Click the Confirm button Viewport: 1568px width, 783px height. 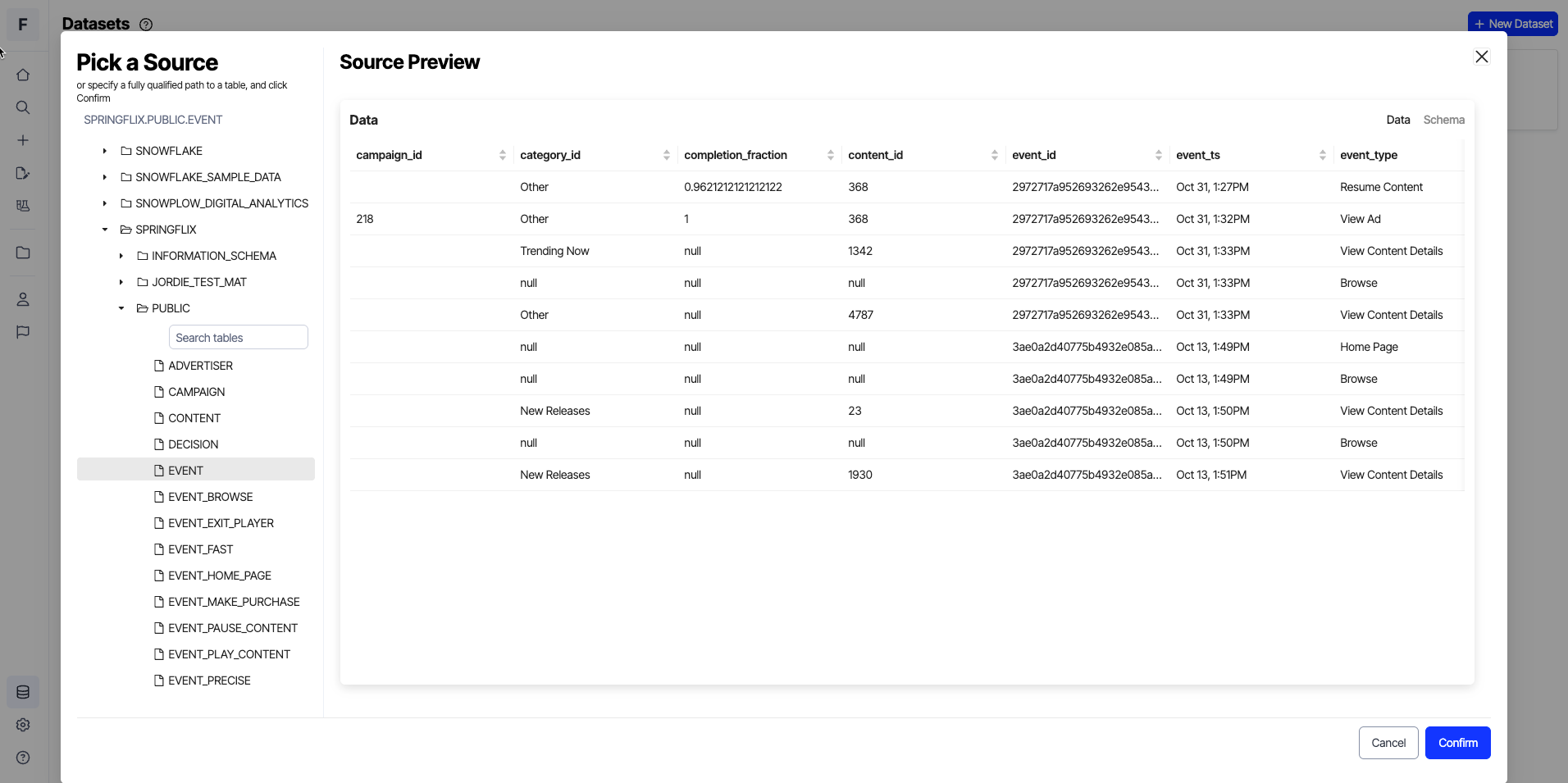click(x=1457, y=743)
